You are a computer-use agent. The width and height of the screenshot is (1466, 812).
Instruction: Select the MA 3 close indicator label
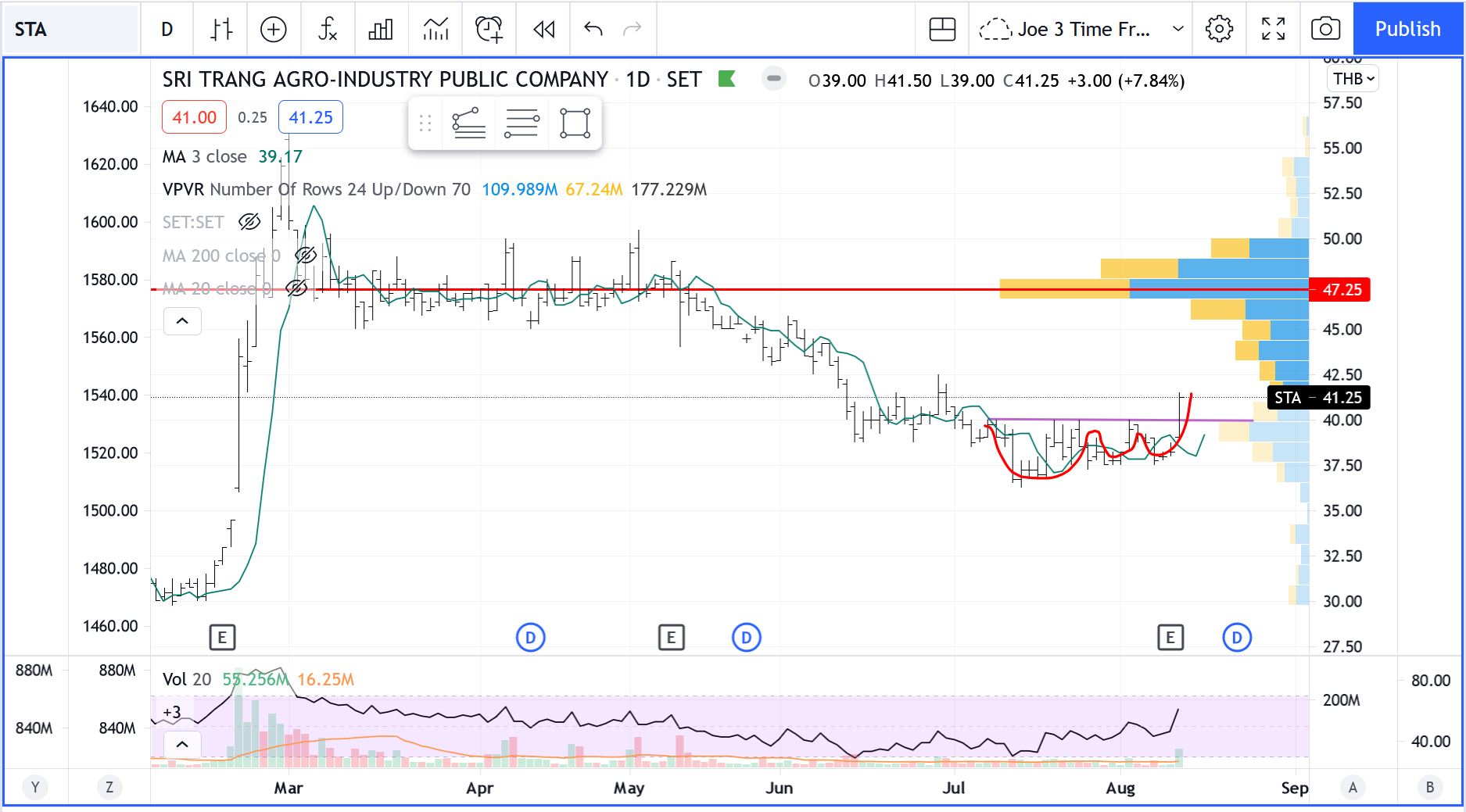point(204,156)
